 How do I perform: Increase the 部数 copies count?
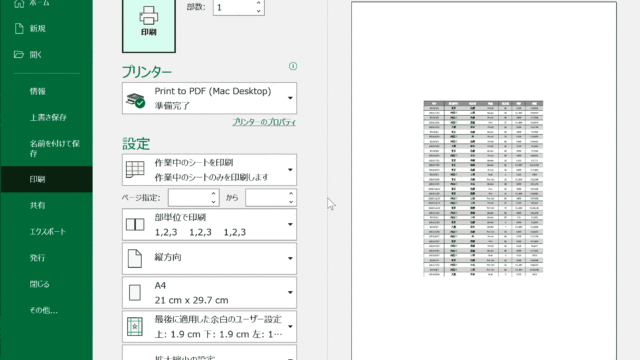click(258, 3)
